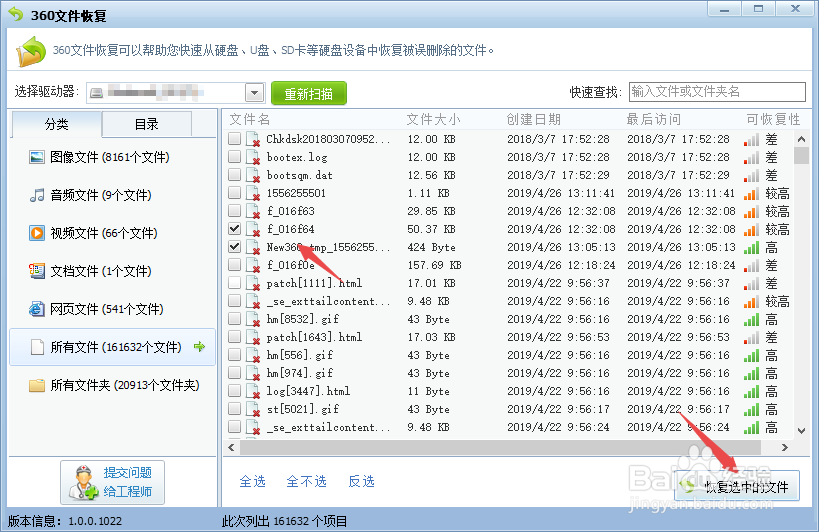This screenshot has width=819, height=532.
Task: Click file icon for st[5021].gif
Action: [x=253, y=409]
